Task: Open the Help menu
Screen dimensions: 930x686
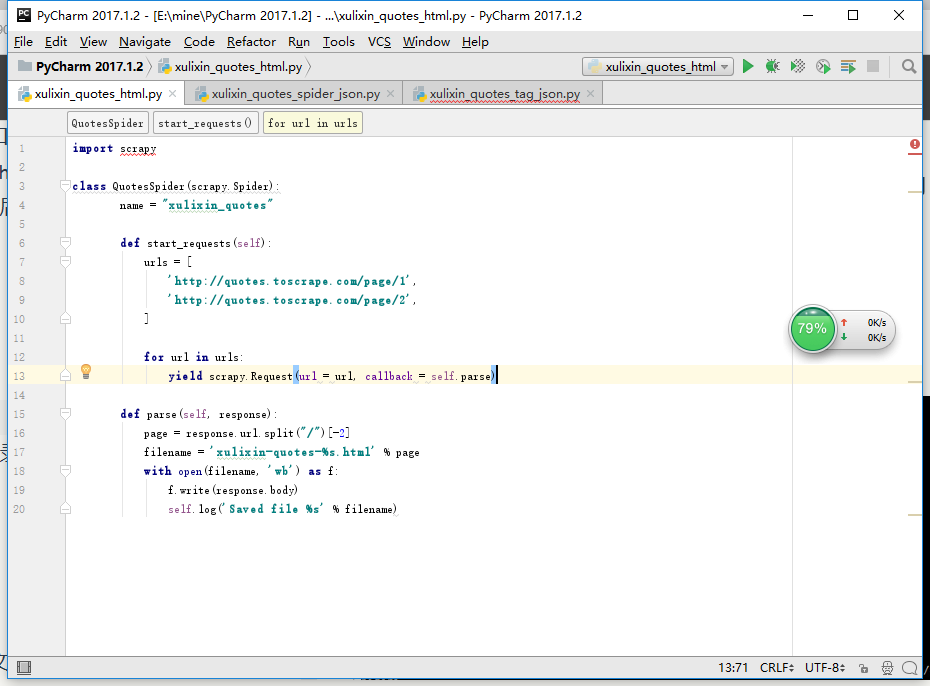Action: coord(475,42)
